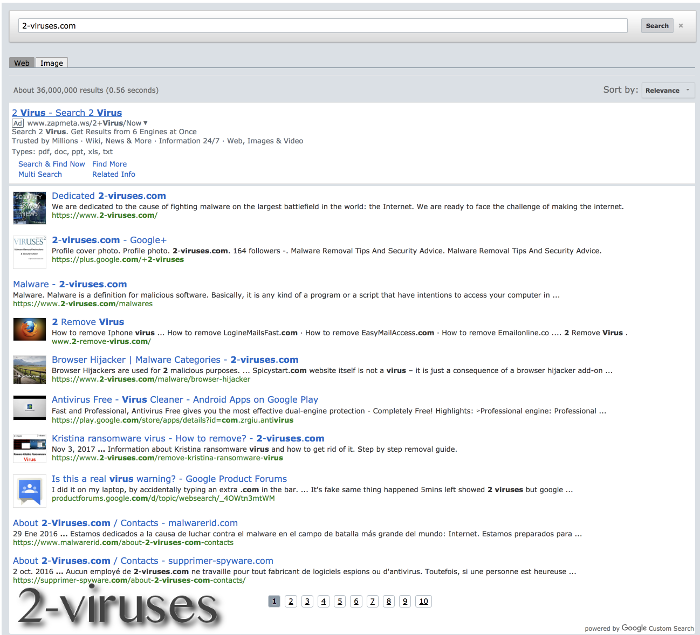Open 'About 2-Viruses.com / Contacts - supprimer-spyware.com' result
Image resolution: width=700 pixels, height=635 pixels.
[x=143, y=560]
